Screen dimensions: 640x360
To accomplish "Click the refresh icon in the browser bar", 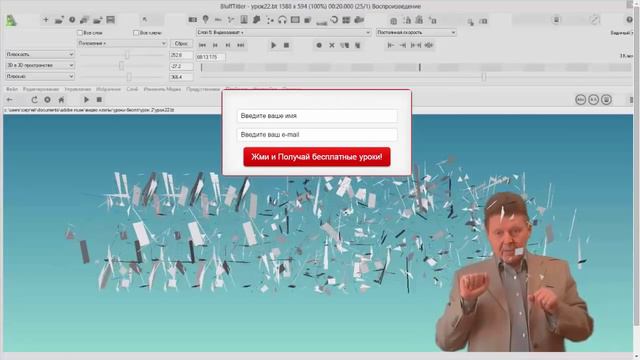I will point(34,100).
